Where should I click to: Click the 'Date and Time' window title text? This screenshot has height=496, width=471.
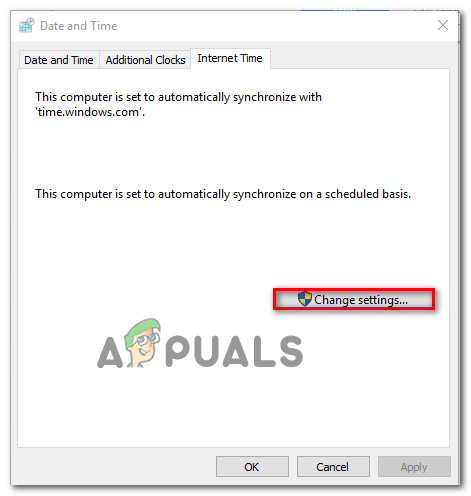(x=79, y=26)
